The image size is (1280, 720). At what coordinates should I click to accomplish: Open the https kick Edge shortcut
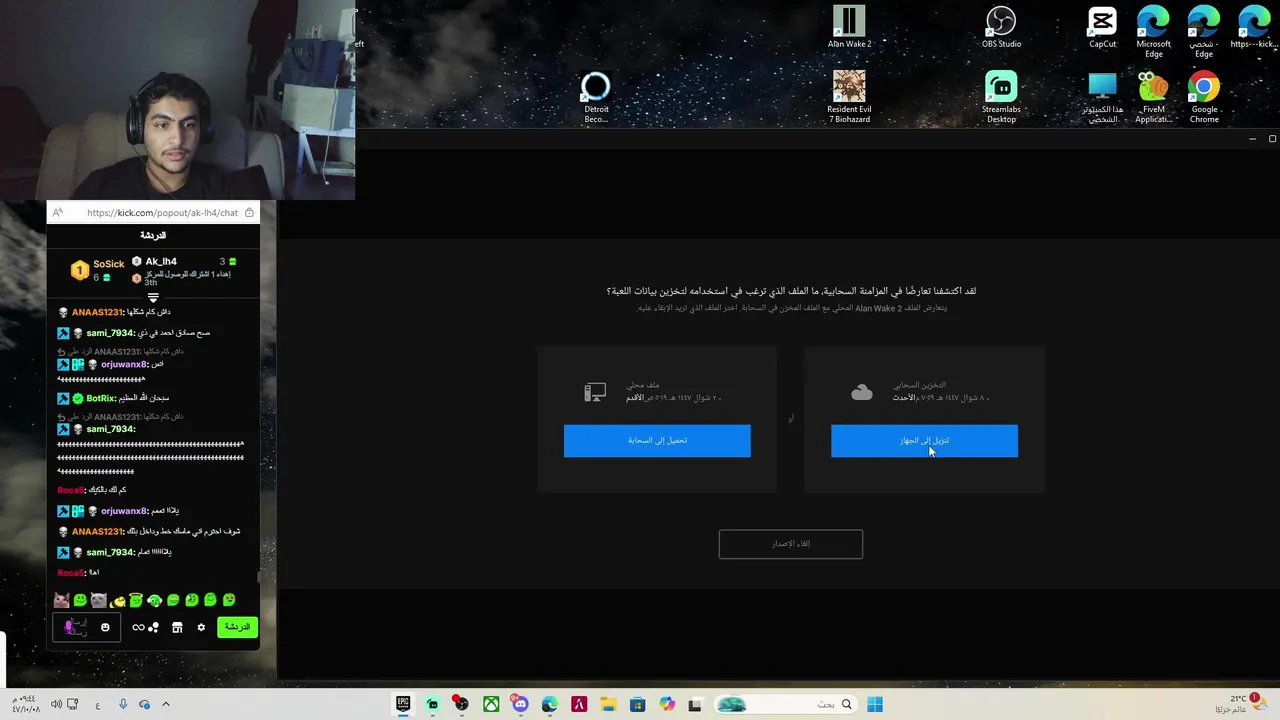pyautogui.click(x=1254, y=27)
